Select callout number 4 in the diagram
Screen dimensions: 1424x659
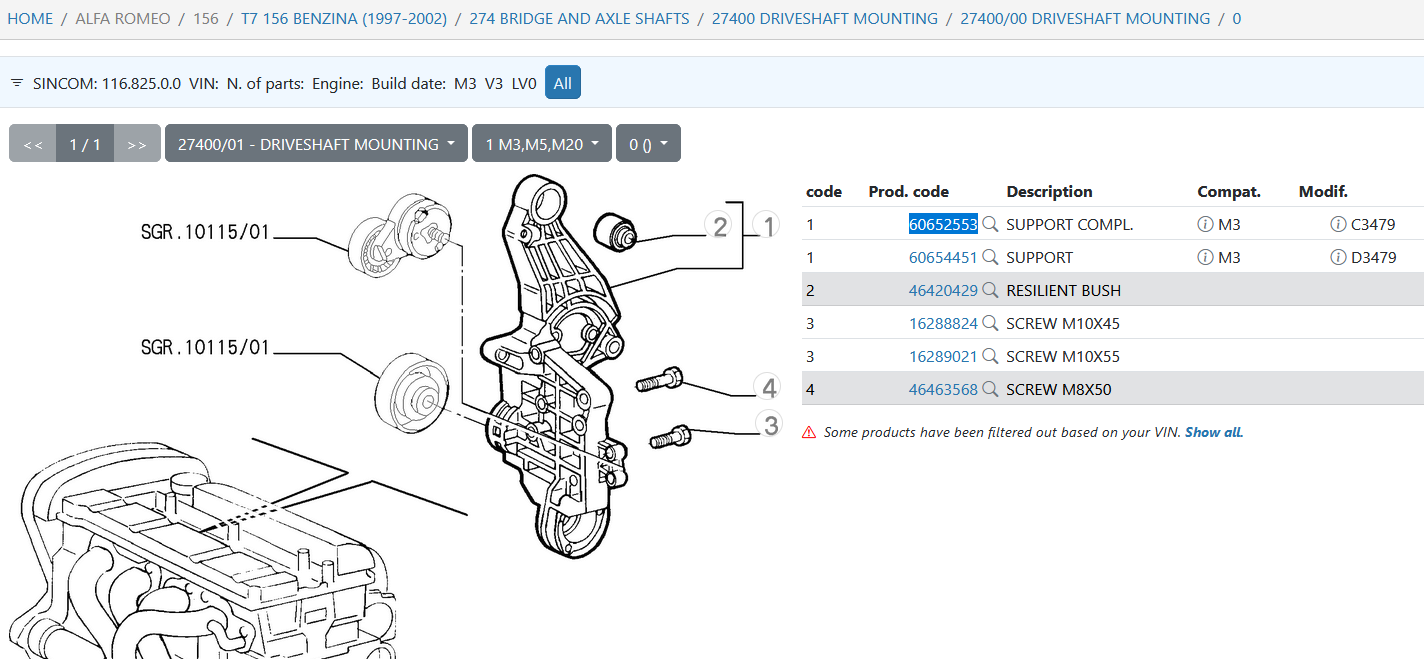pos(767,387)
